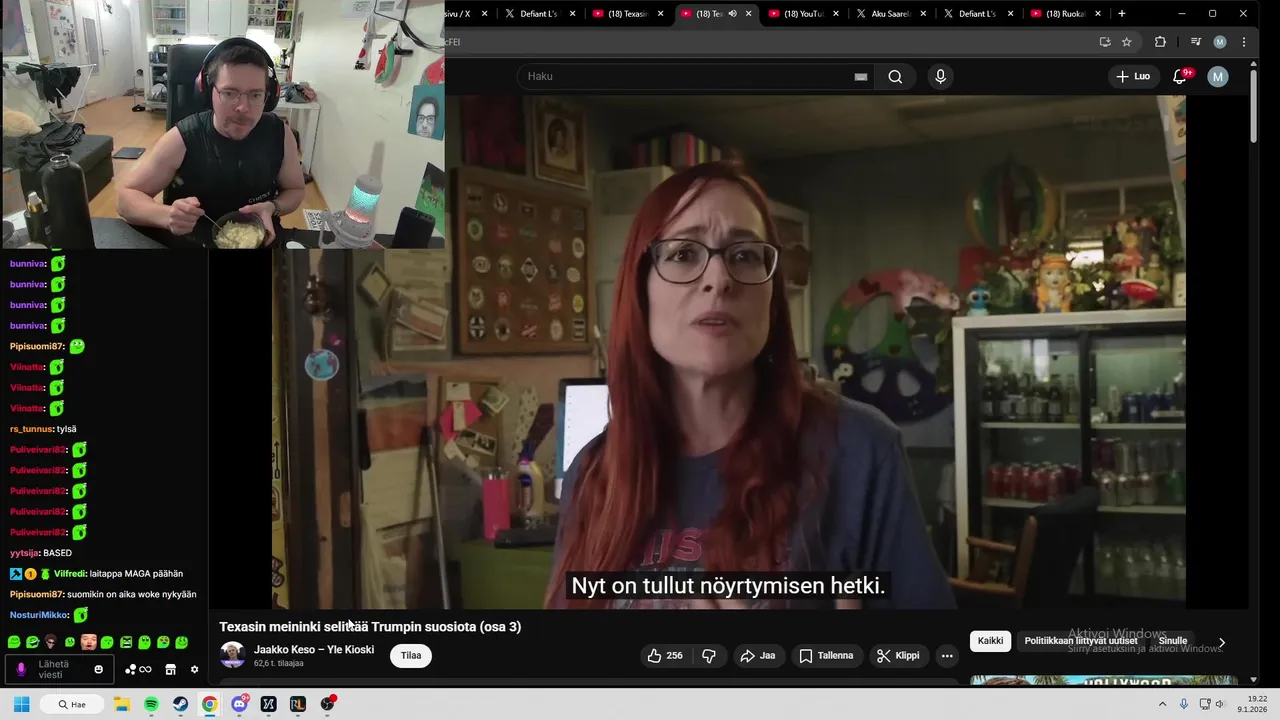Open the Chrome three-dot menu
Viewport: 1280px width, 720px height.
[1244, 42]
